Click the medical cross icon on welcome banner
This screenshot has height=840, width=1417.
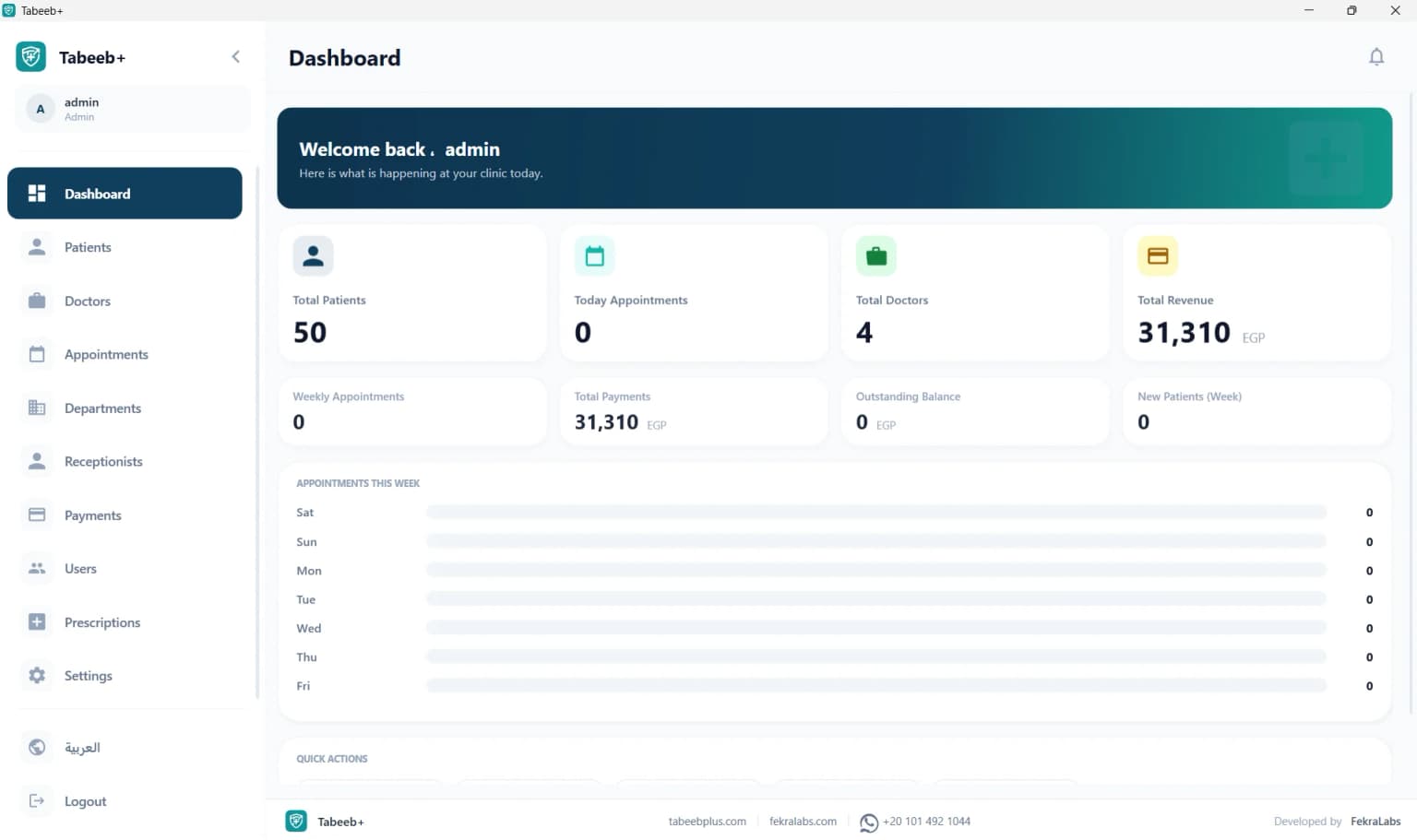(1326, 158)
